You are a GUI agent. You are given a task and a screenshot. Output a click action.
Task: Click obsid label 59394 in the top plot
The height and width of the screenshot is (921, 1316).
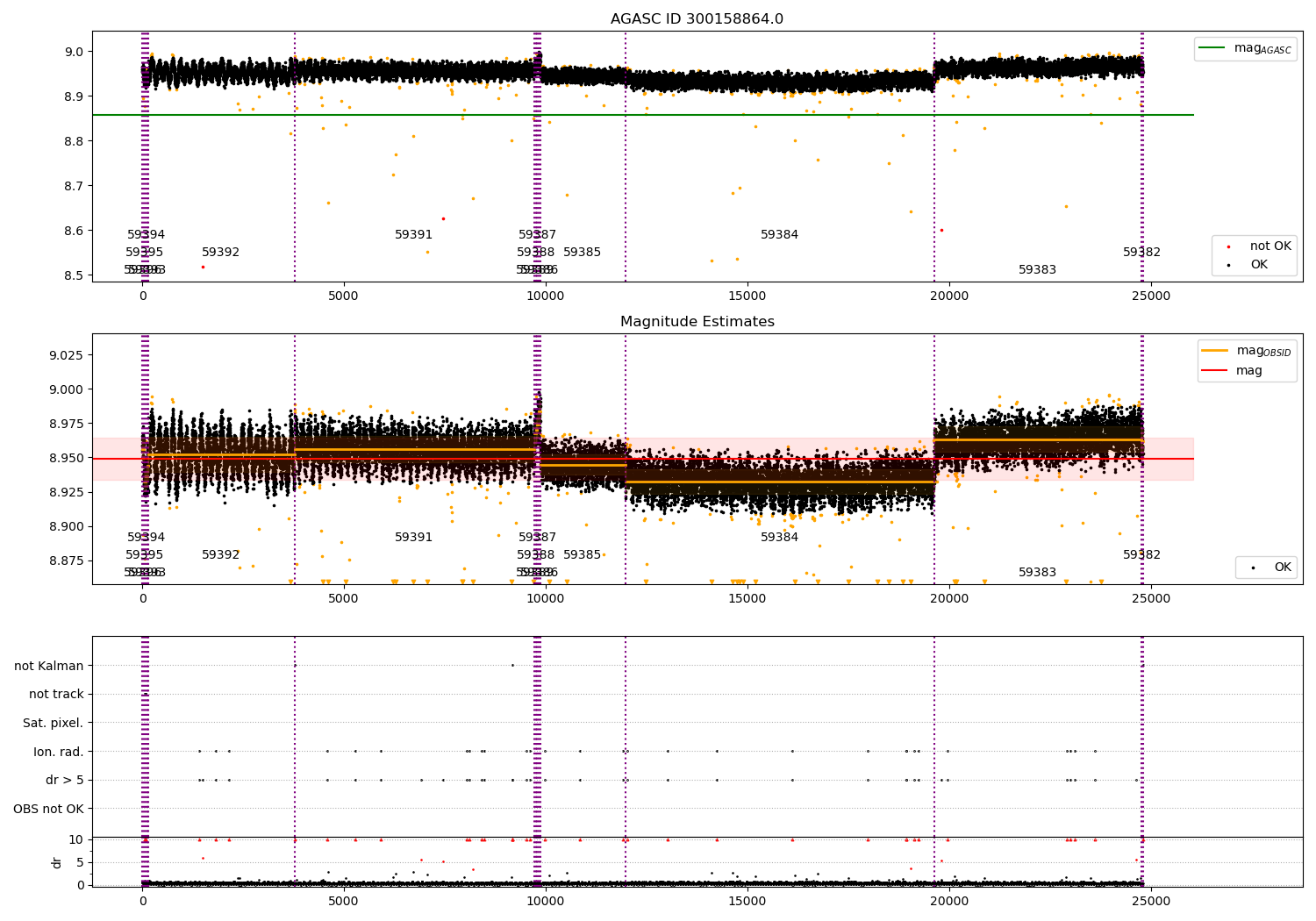[x=146, y=235]
